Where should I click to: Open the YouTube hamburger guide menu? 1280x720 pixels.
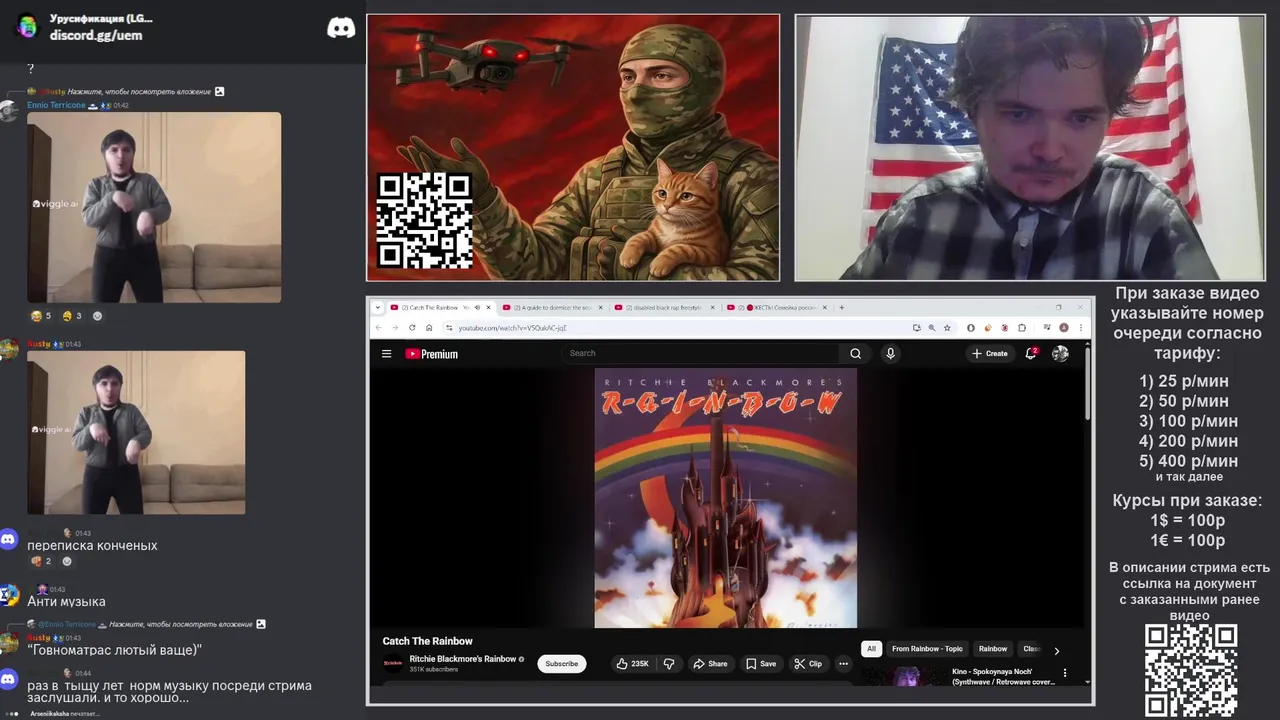coord(386,353)
